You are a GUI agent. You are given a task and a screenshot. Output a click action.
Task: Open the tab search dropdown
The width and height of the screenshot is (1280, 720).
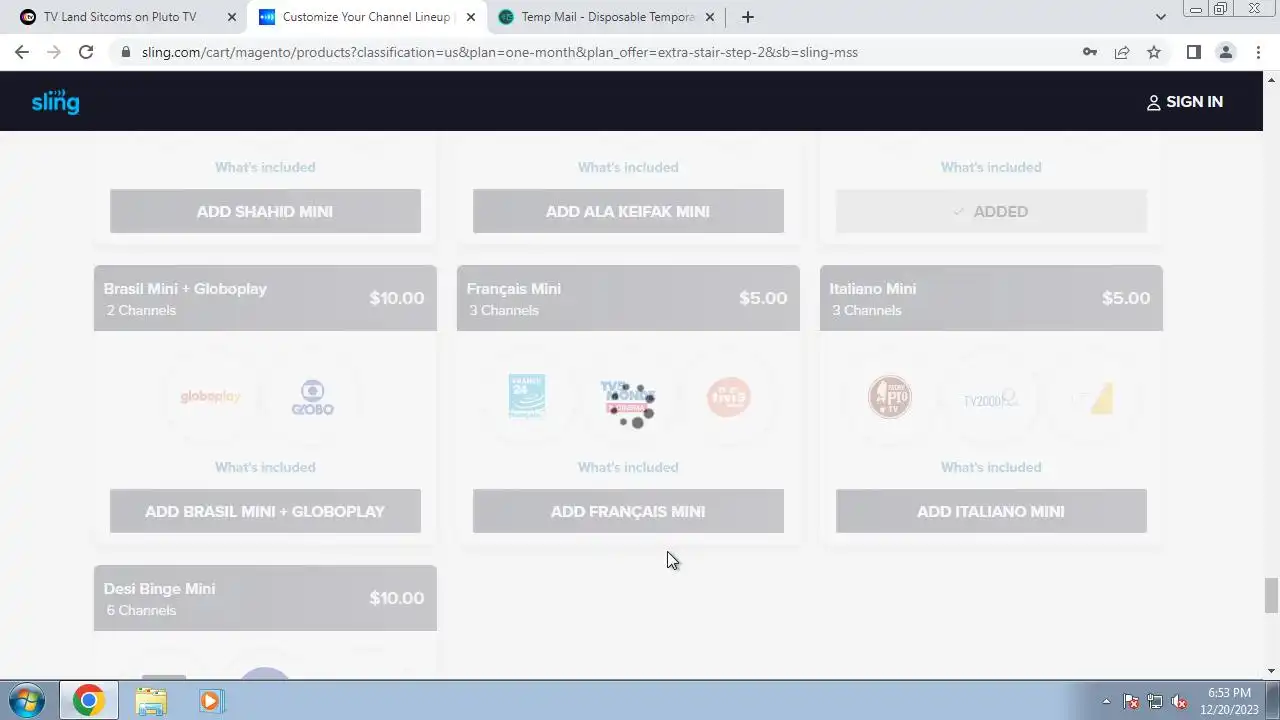(1160, 17)
